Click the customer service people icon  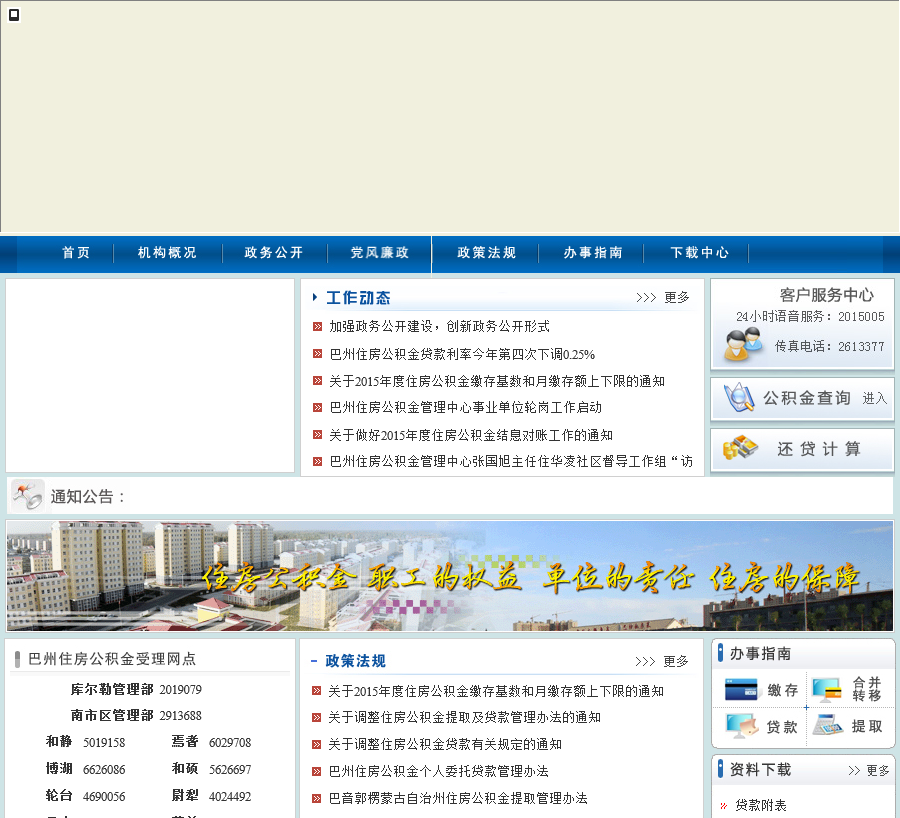pos(743,344)
